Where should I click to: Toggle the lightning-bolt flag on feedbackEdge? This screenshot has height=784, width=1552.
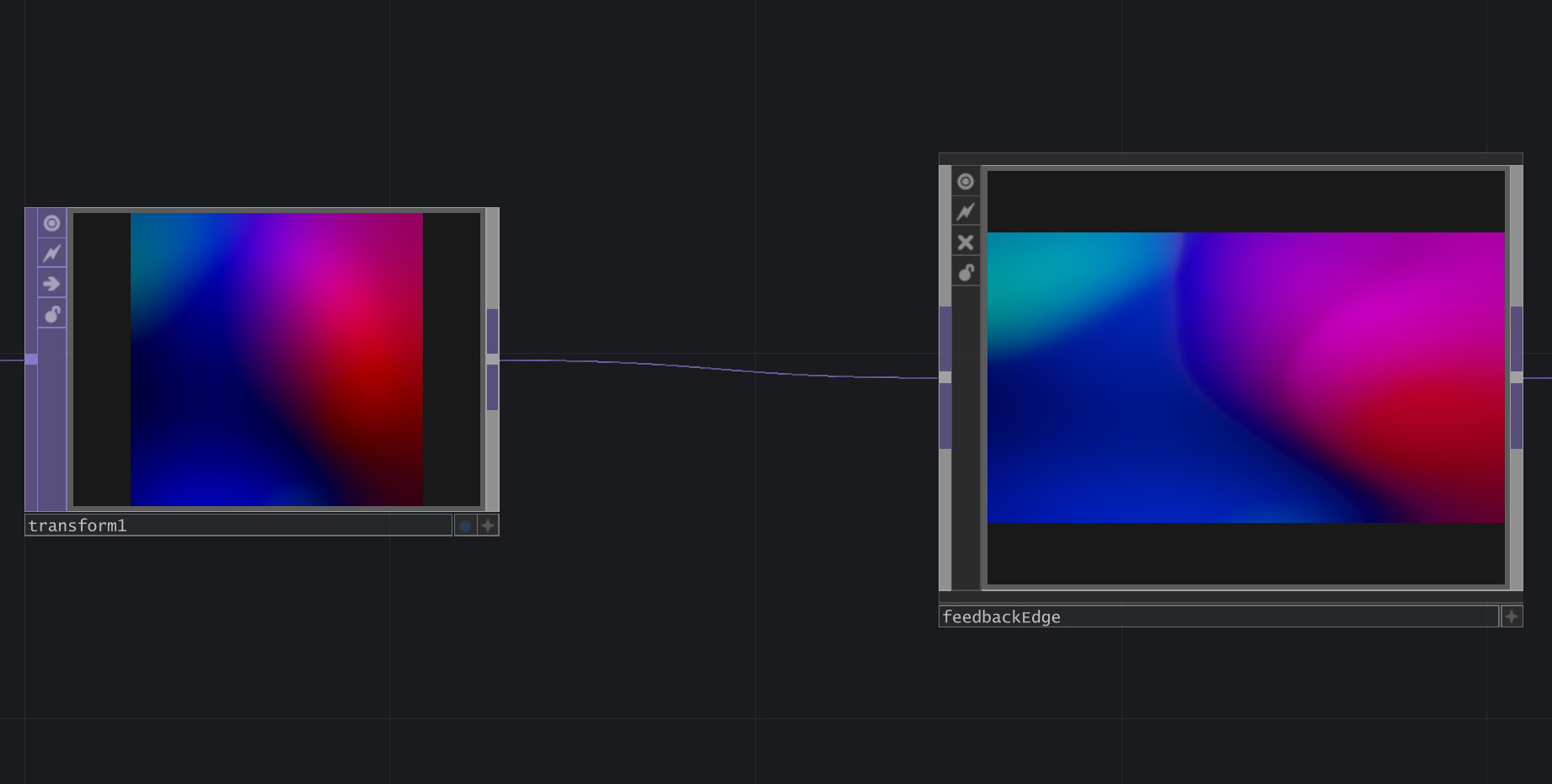point(966,211)
